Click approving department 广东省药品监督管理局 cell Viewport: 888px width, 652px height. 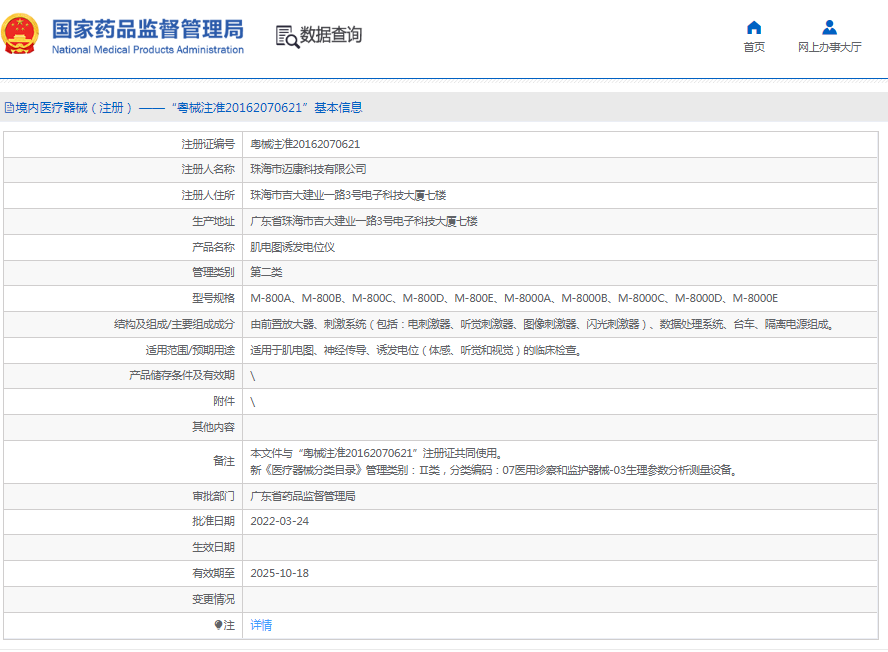[x=303, y=496]
